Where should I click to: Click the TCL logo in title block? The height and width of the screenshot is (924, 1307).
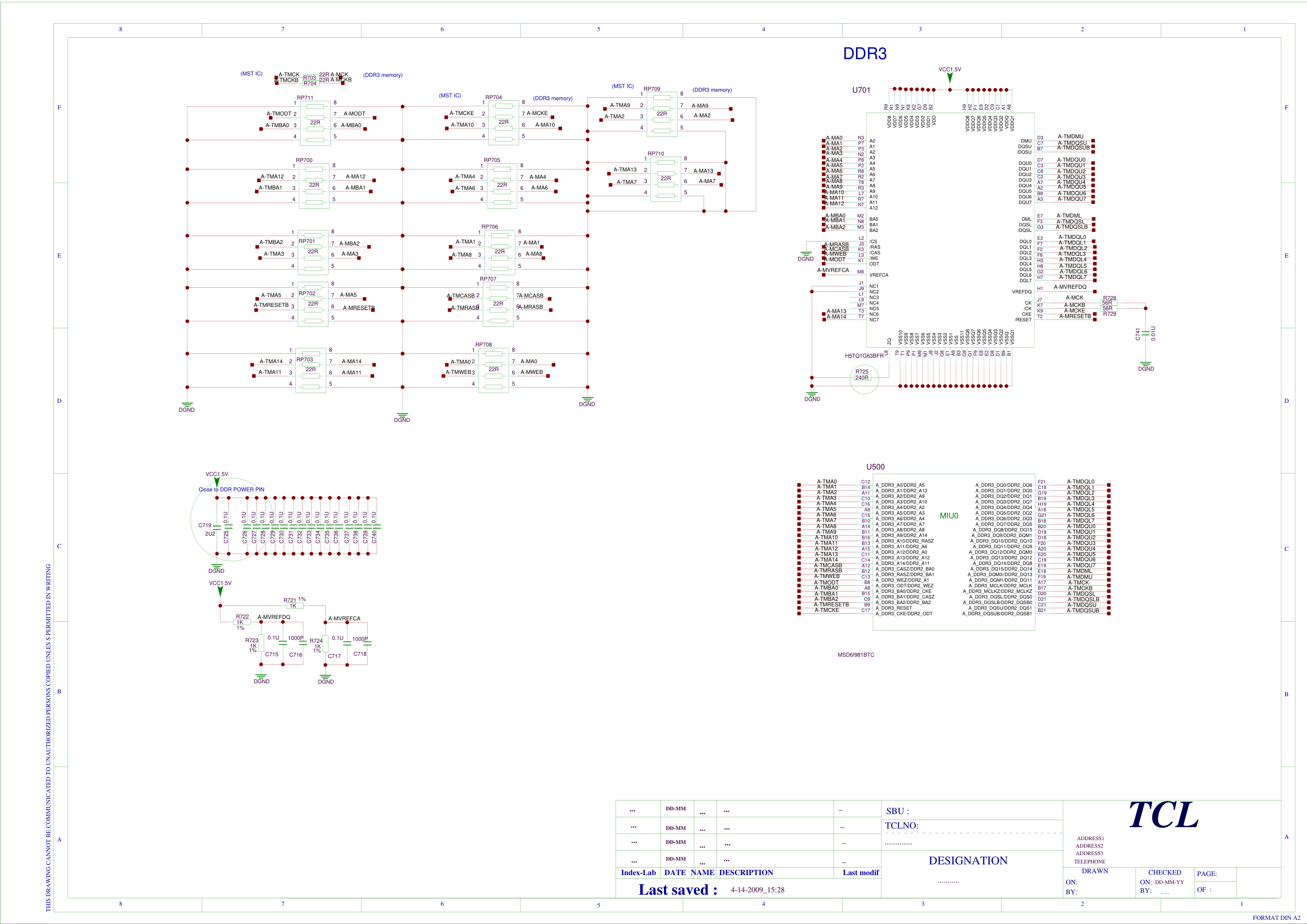click(1163, 815)
